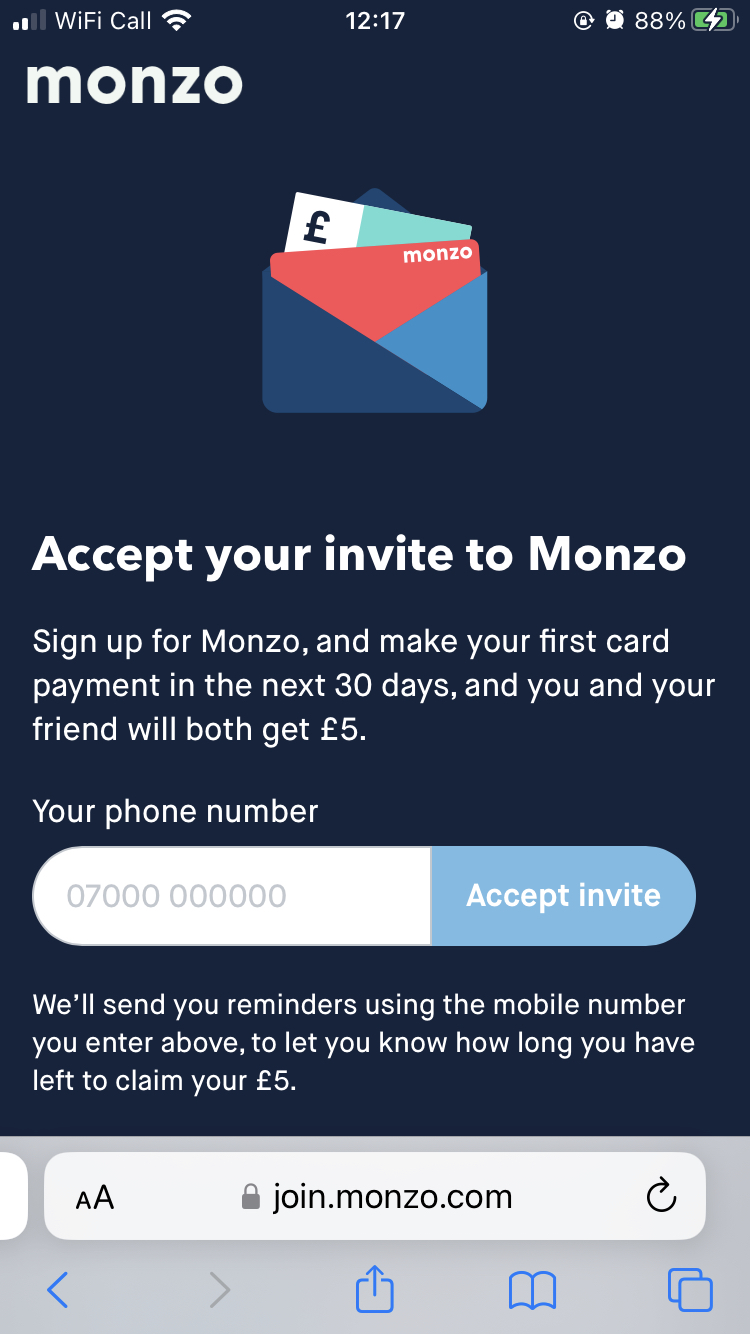Image resolution: width=750 pixels, height=1334 pixels.
Task: Tap the monzo logo
Action: [x=135, y=83]
